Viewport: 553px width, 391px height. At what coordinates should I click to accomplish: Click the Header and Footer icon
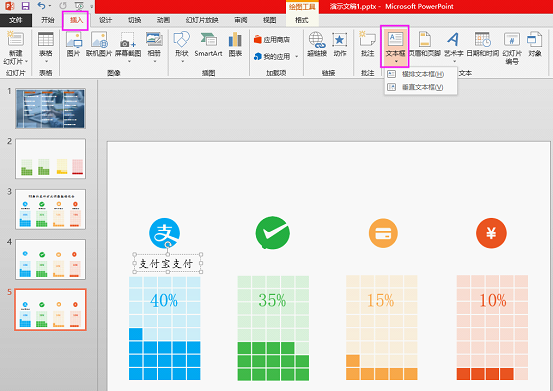425,39
